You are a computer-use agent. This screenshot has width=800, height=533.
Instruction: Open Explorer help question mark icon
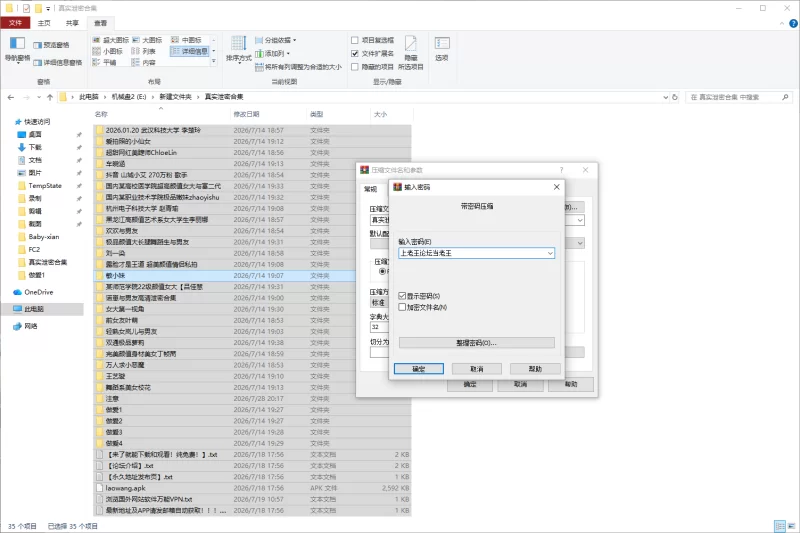pos(793,23)
